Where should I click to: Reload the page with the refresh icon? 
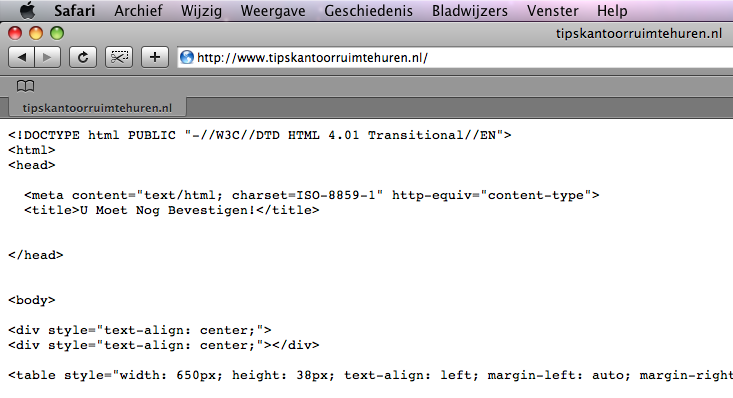pyautogui.click(x=83, y=58)
